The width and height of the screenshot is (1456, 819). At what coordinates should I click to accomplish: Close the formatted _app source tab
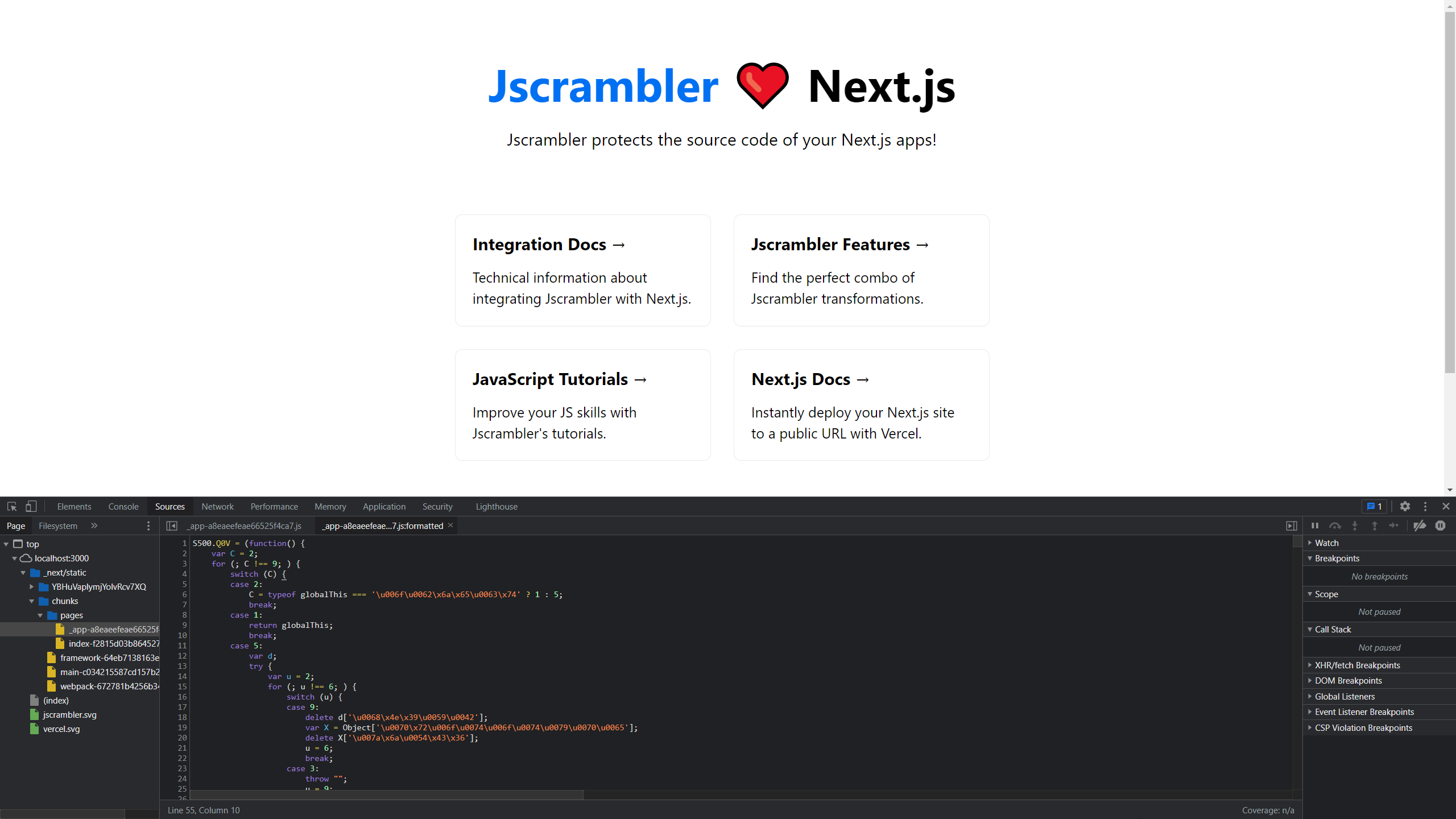coord(450,525)
